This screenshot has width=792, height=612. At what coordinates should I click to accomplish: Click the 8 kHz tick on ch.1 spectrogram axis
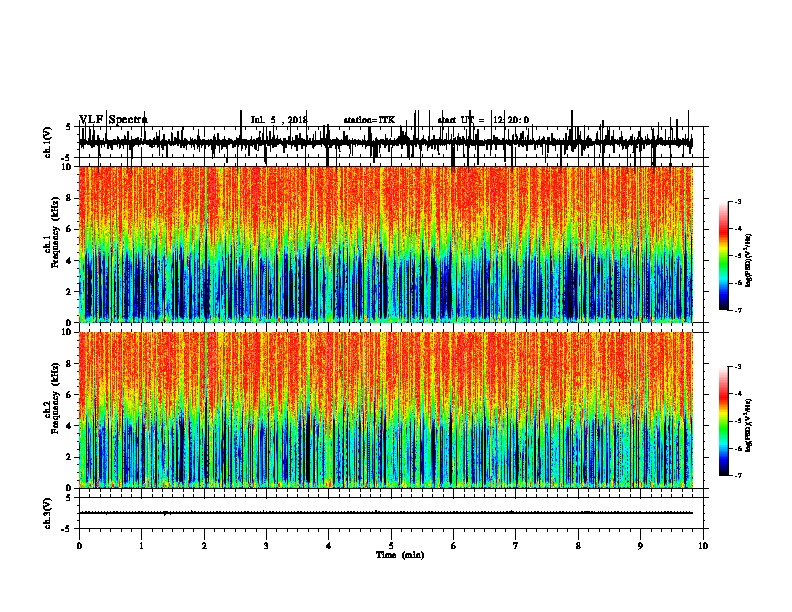70,198
